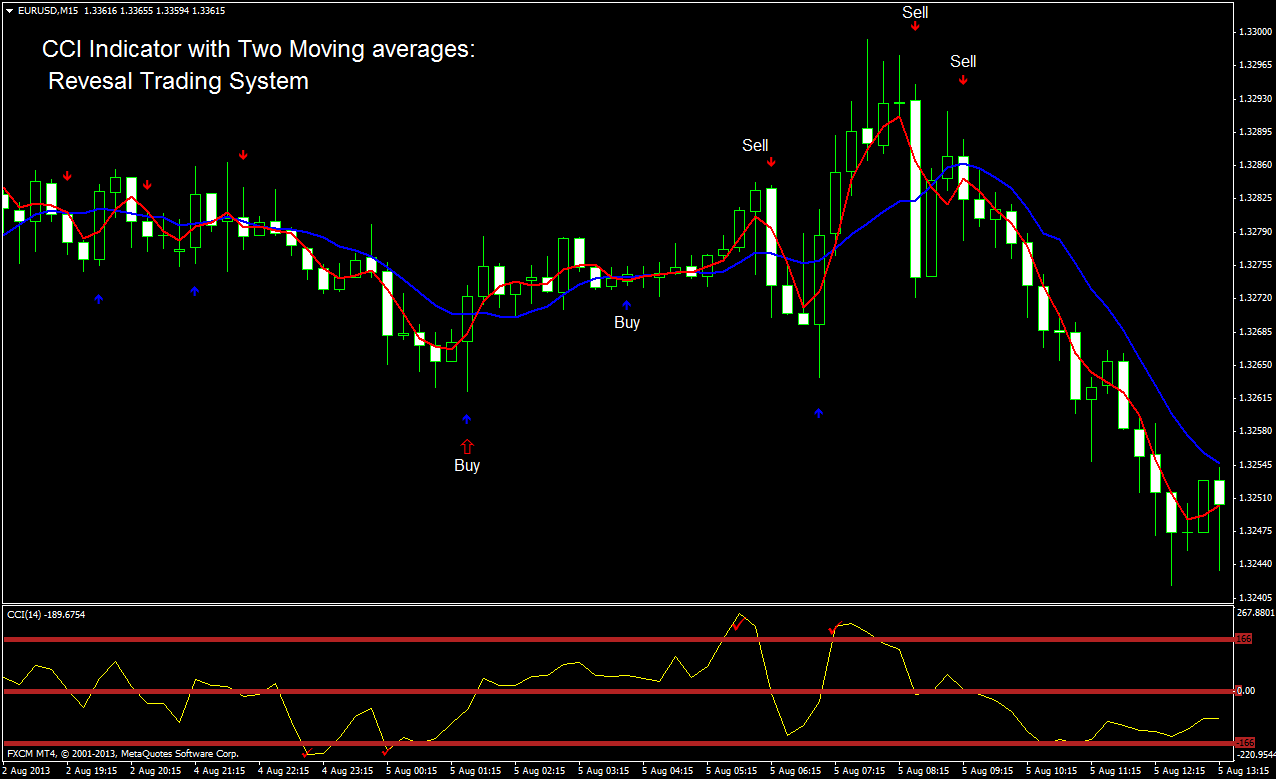Click the '5 Aug 10:15' time axis label
The width and height of the screenshot is (1276, 779).
(x=1053, y=772)
